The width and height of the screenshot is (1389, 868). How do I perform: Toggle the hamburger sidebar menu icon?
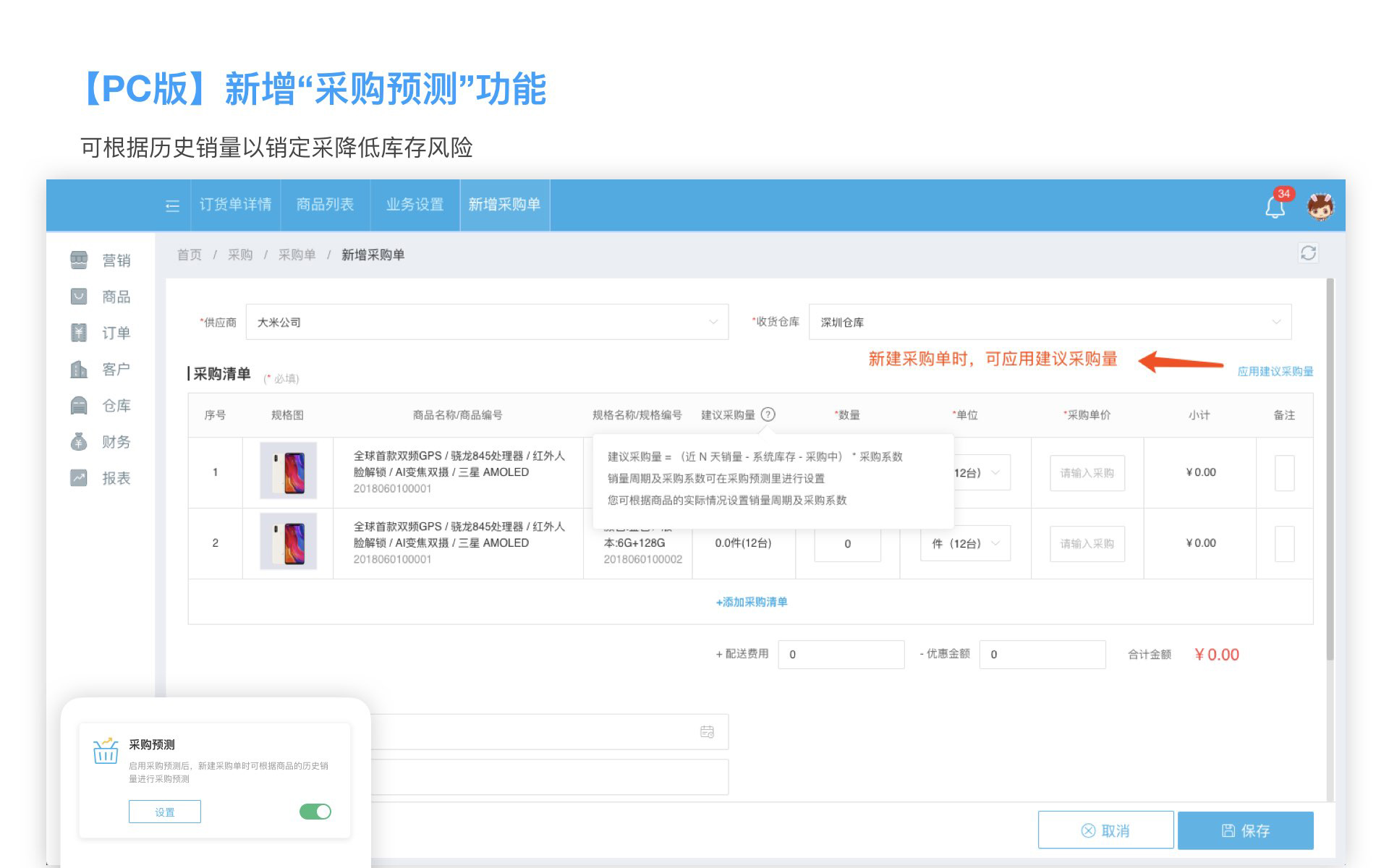pyautogui.click(x=172, y=206)
